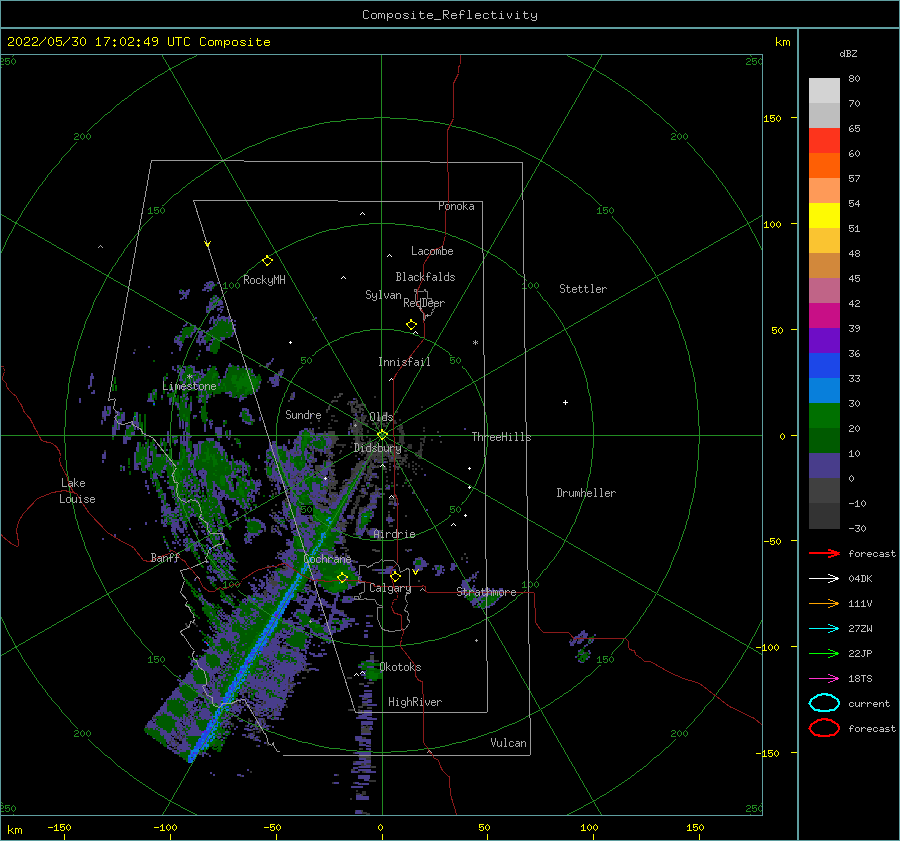Click the red forecast arrow in legend
Image resolution: width=900 pixels, height=841 pixels.
click(x=824, y=553)
